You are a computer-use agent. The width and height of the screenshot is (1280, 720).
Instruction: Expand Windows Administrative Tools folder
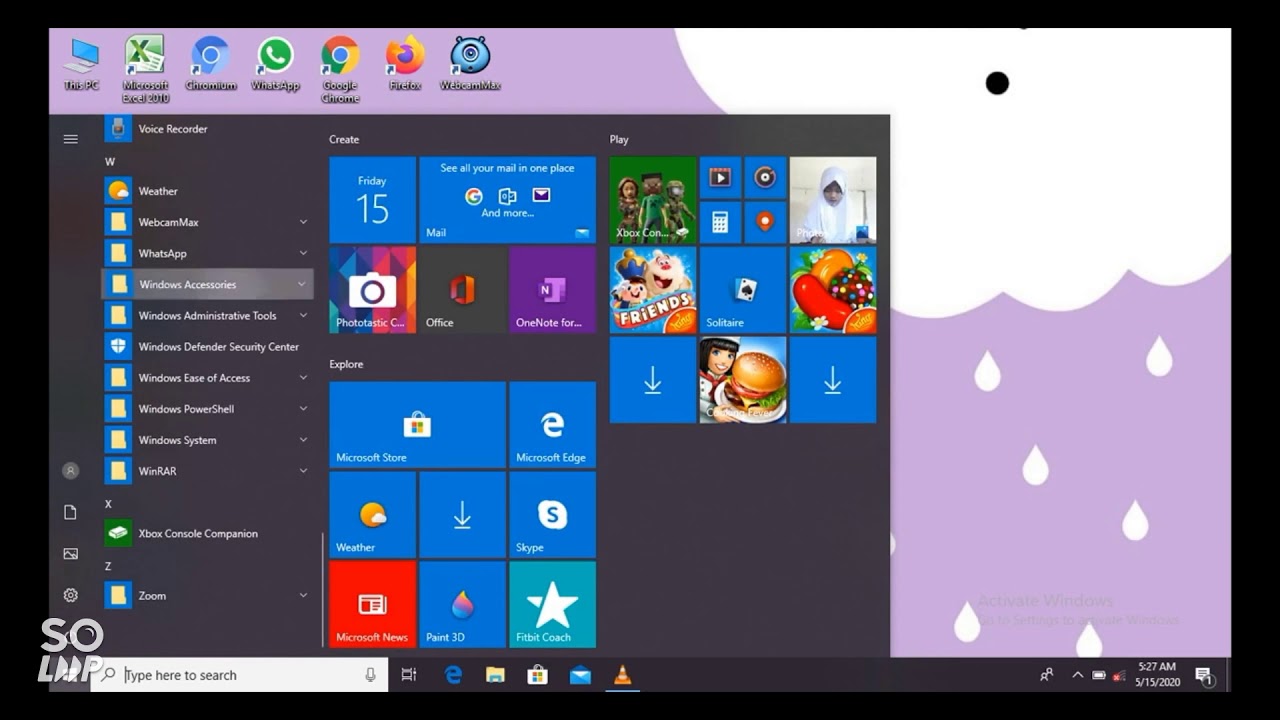click(x=208, y=315)
